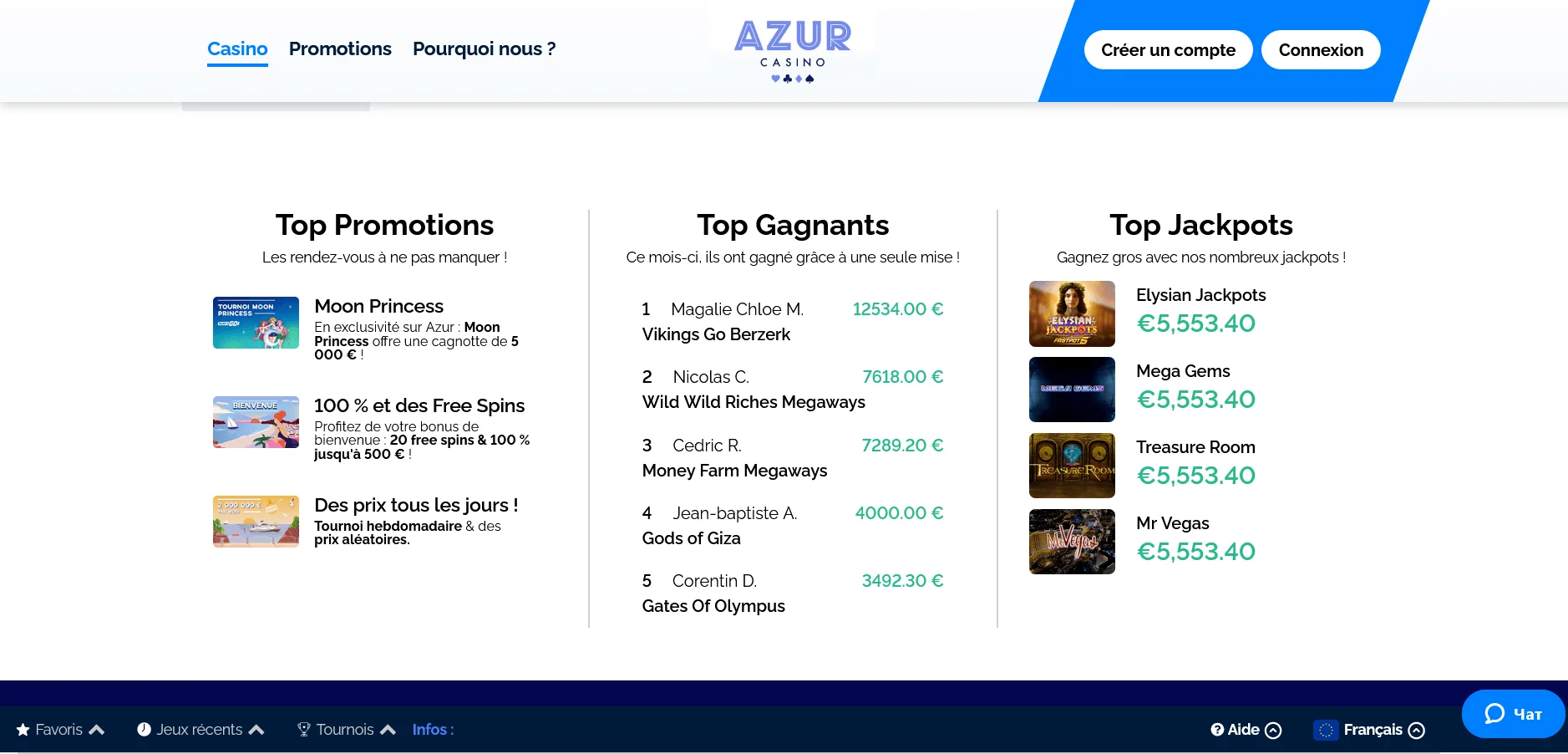Screen dimensions: 1568x754
Task: Go to the Promotions menu item
Action: point(340,49)
